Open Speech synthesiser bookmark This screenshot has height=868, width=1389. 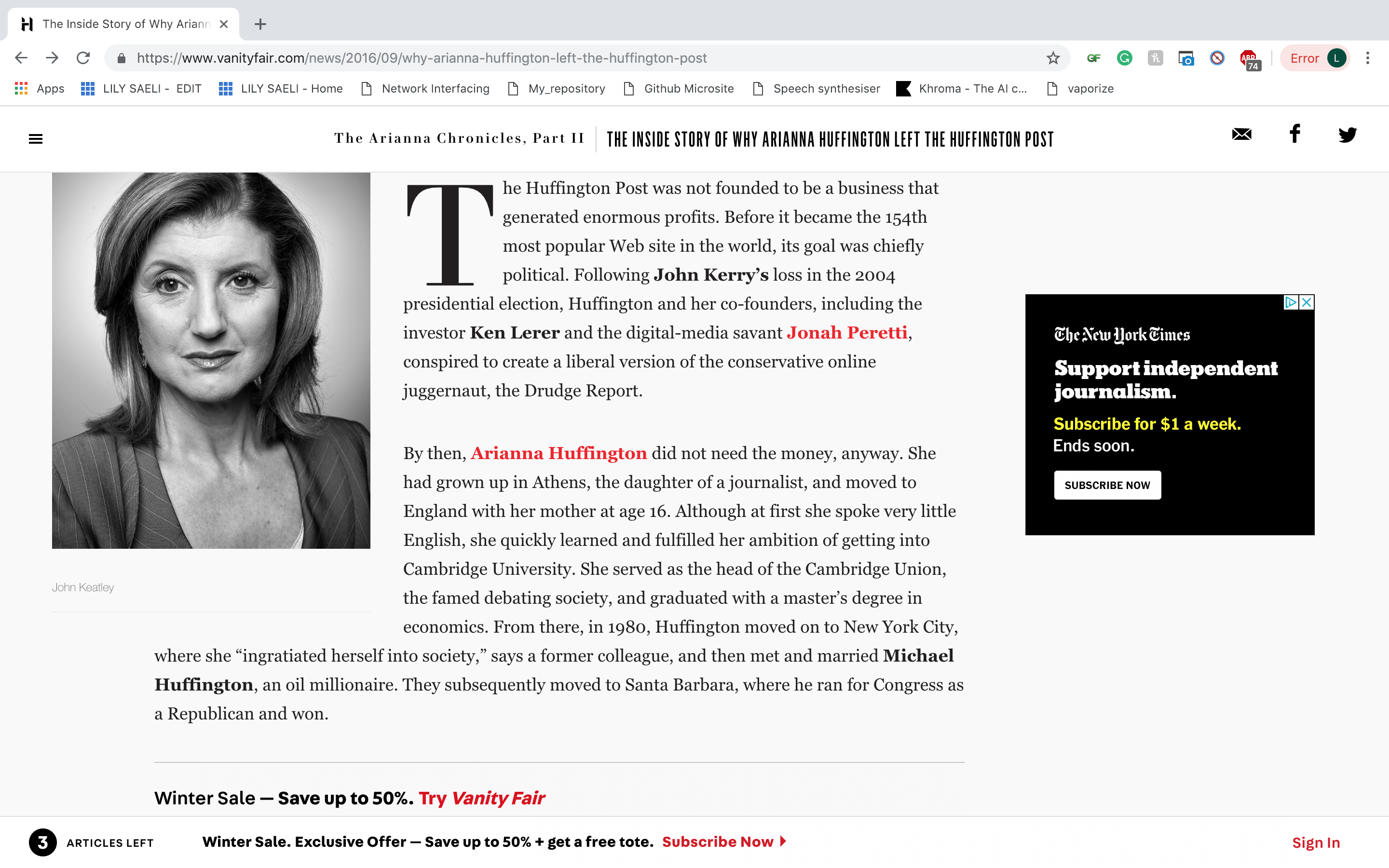[x=817, y=88]
